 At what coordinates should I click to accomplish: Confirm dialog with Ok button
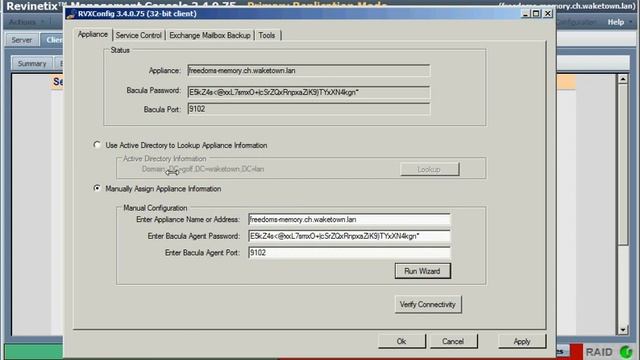[x=402, y=341]
